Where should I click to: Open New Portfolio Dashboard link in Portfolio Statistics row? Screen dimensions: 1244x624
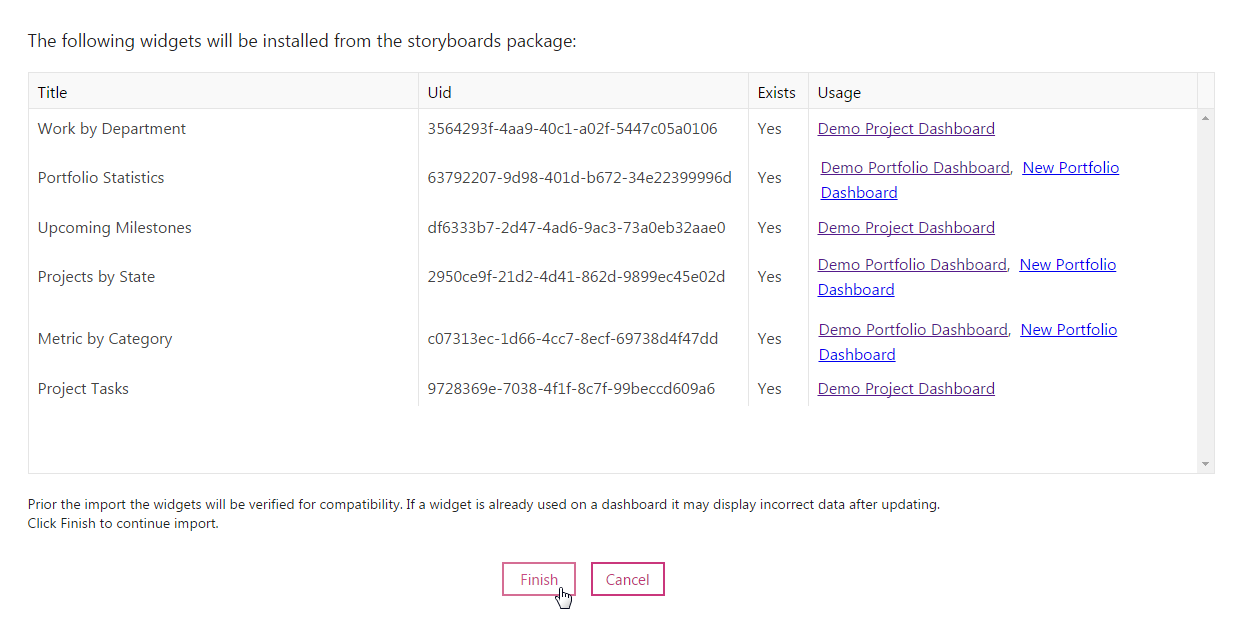[1071, 167]
